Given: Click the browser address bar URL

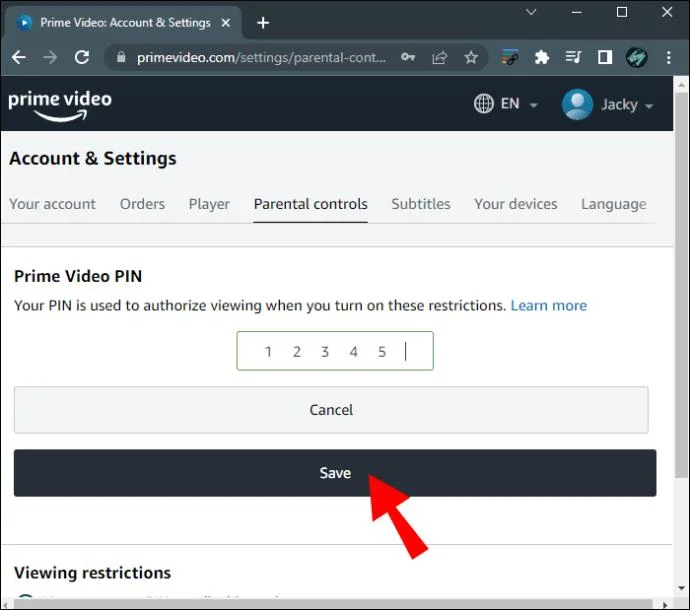Looking at the screenshot, I should [x=261, y=57].
